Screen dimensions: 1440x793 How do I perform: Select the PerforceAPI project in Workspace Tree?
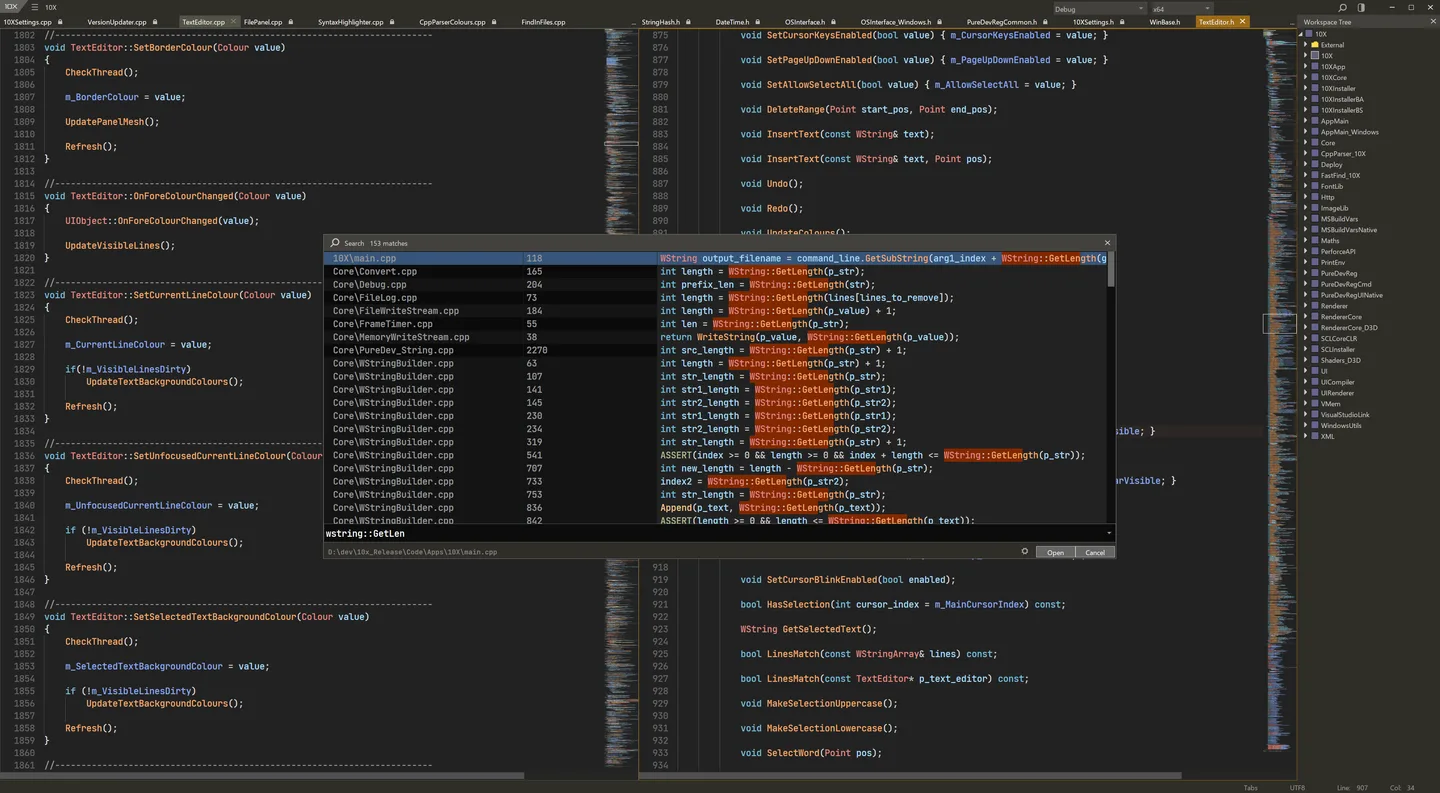[x=1338, y=251]
